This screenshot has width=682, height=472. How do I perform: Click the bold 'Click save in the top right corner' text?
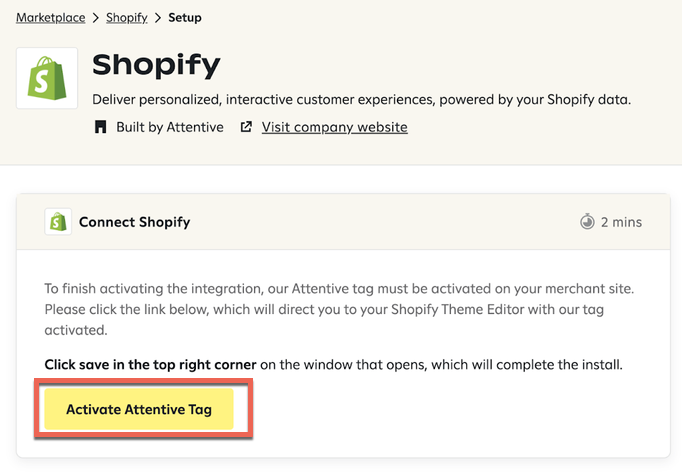tap(150, 364)
